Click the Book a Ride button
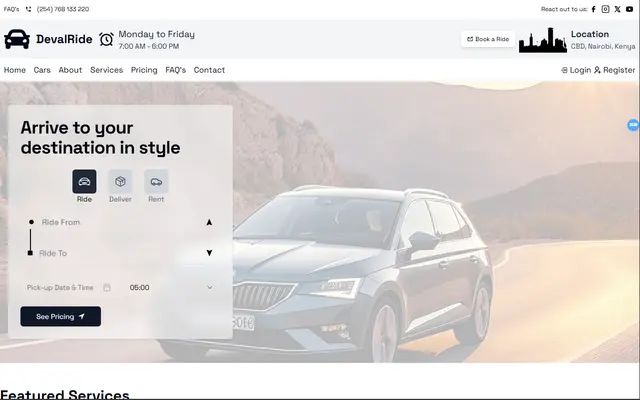This screenshot has height=400, width=640. coord(488,39)
